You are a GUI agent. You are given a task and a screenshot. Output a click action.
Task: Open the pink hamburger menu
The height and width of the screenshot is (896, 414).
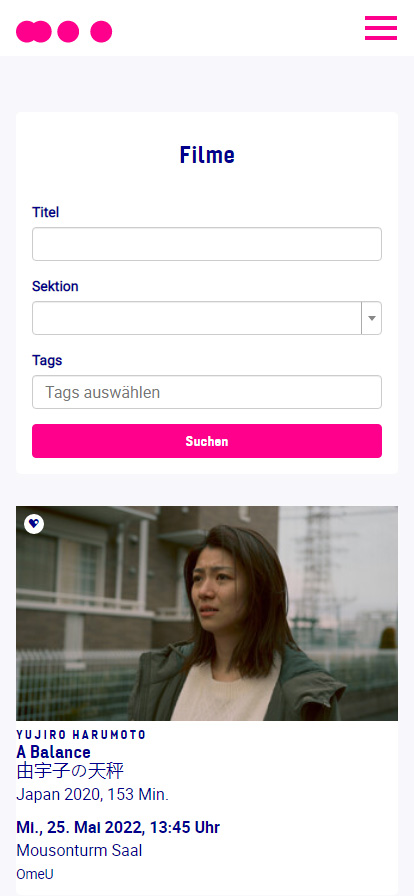pos(381,28)
